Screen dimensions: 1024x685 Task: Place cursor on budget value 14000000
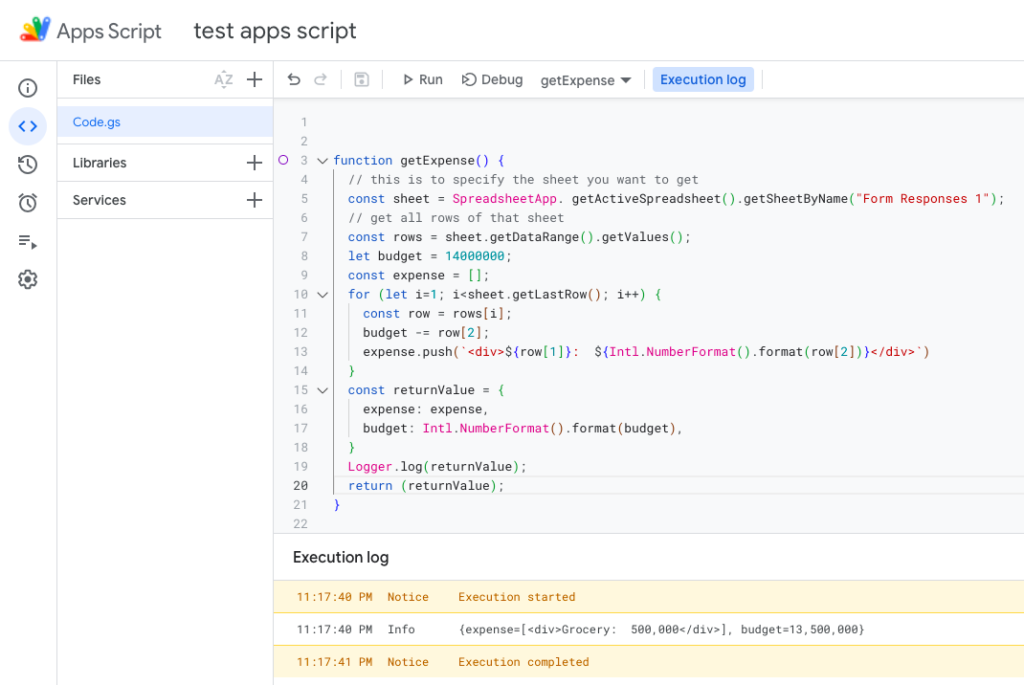coord(475,256)
